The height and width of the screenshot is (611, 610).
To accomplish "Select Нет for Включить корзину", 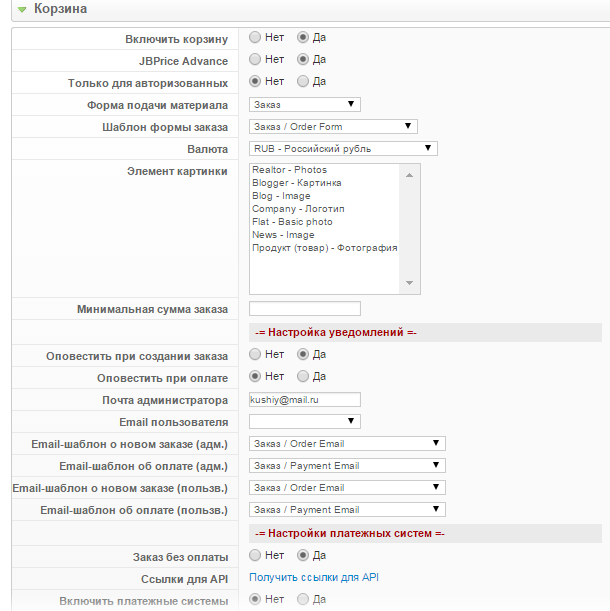I will click(255, 38).
